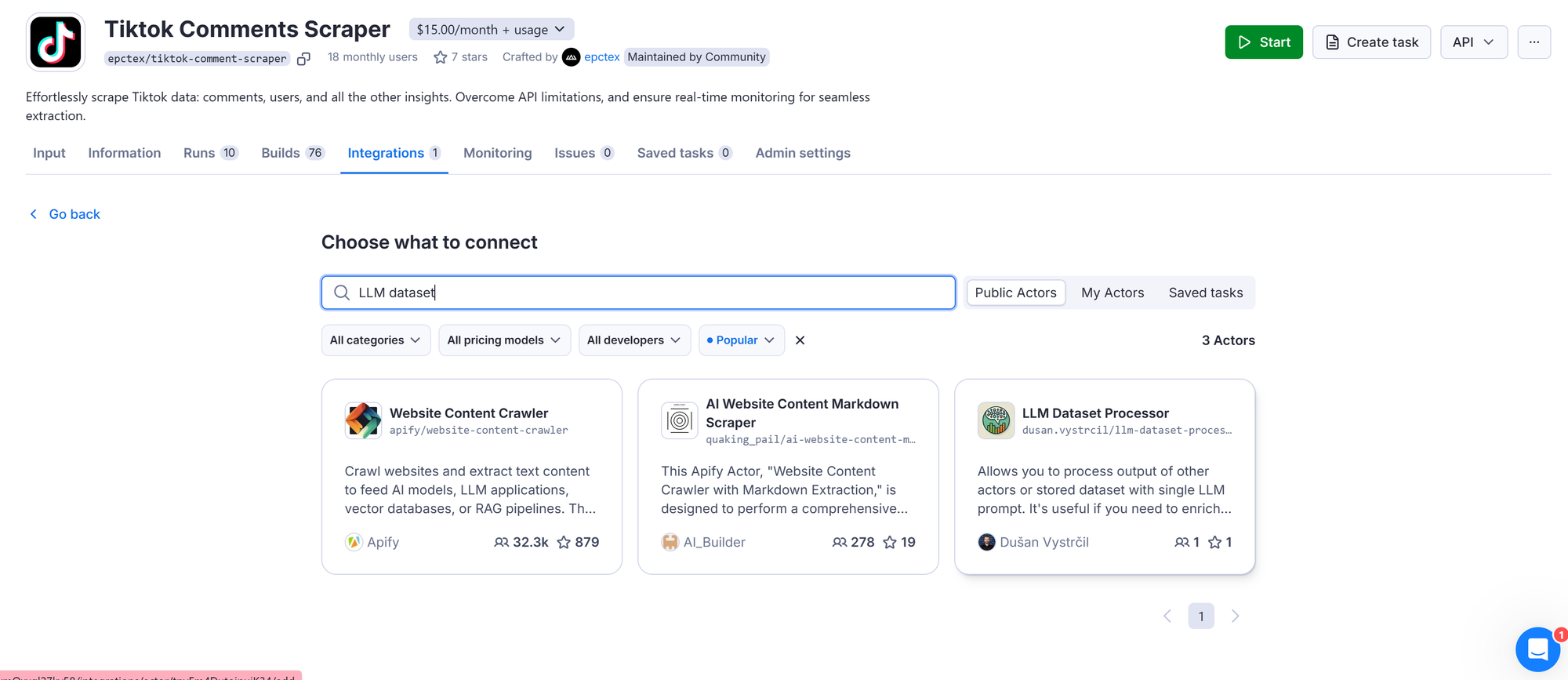Click the users icon beside 32.3k
This screenshot has height=680, width=1568.
pyautogui.click(x=501, y=542)
